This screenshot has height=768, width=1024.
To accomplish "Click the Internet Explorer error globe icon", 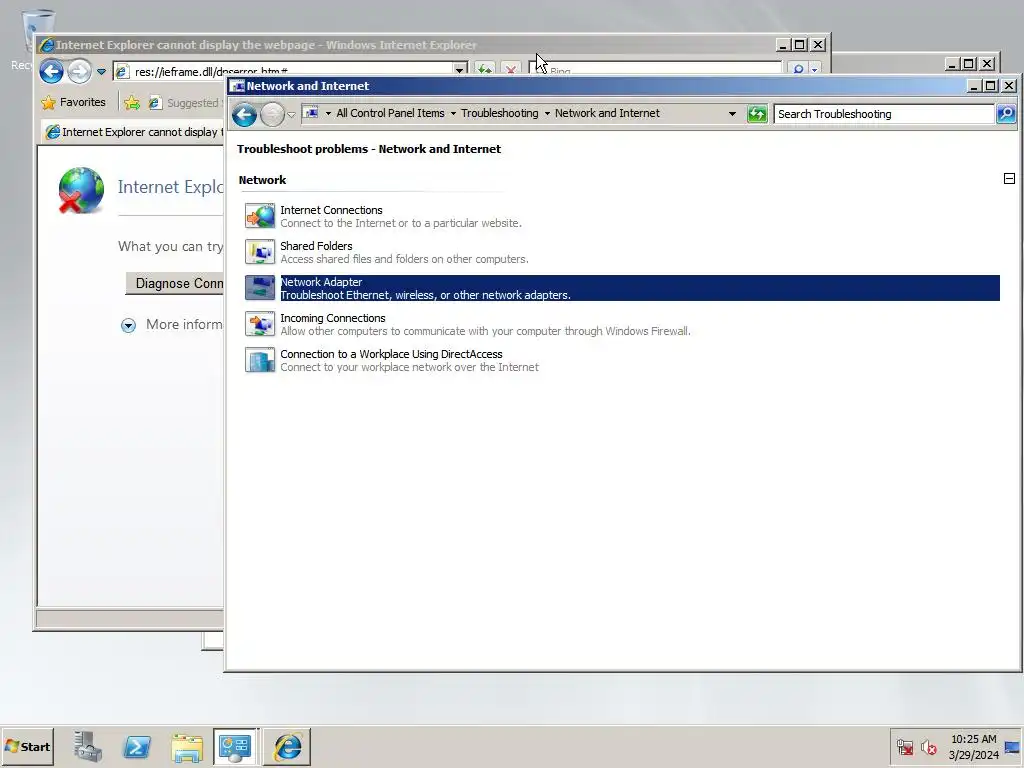I will (x=81, y=190).
